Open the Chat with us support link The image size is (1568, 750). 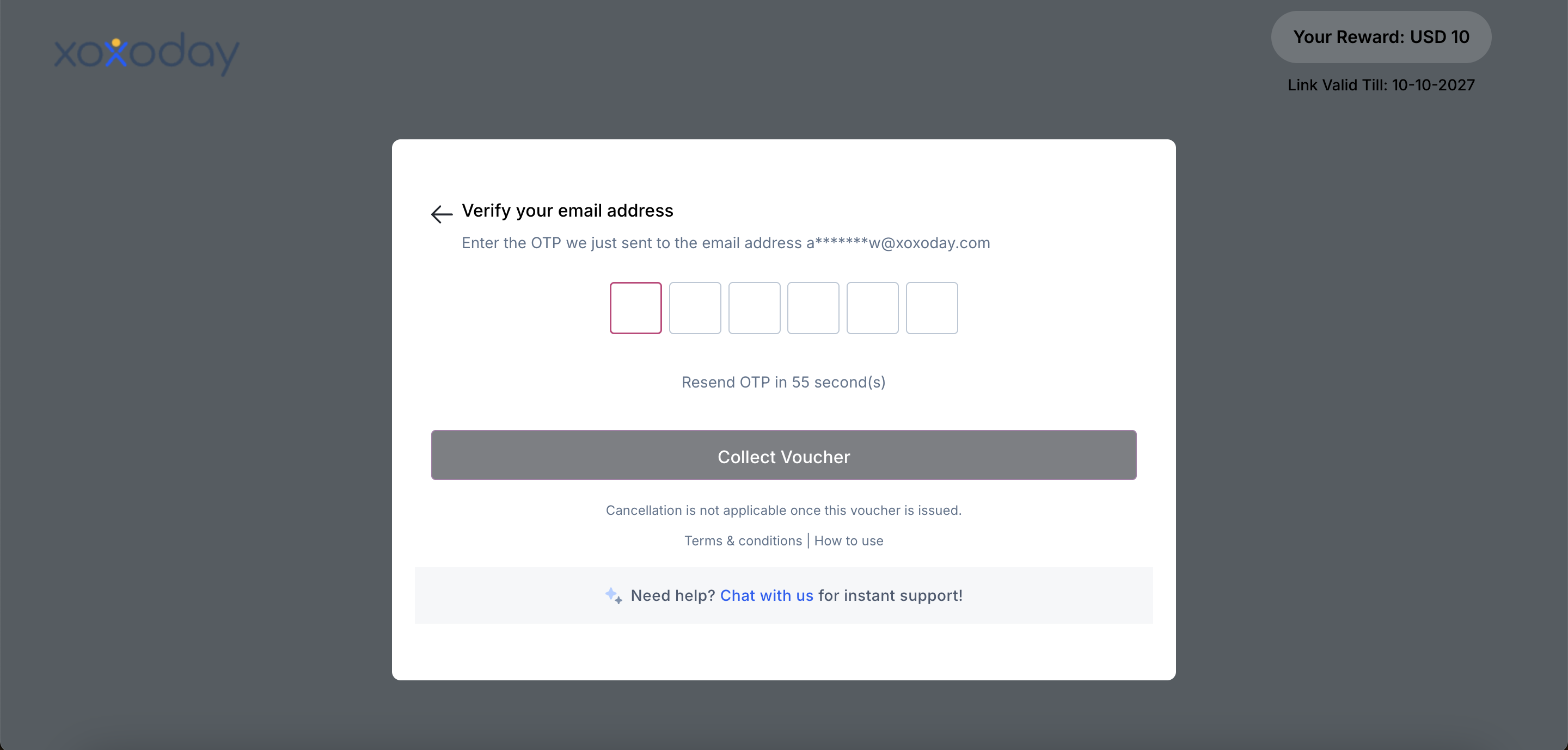coord(767,595)
